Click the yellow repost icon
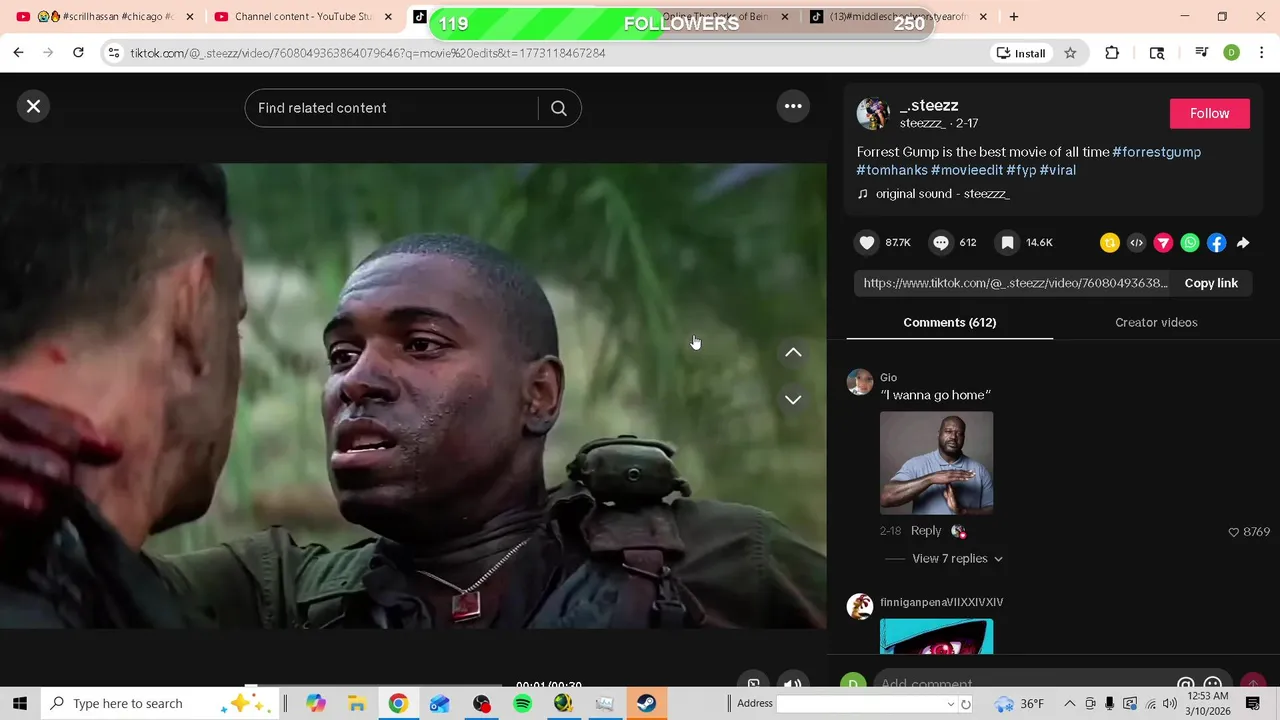Viewport: 1280px width, 720px height. click(1109, 242)
